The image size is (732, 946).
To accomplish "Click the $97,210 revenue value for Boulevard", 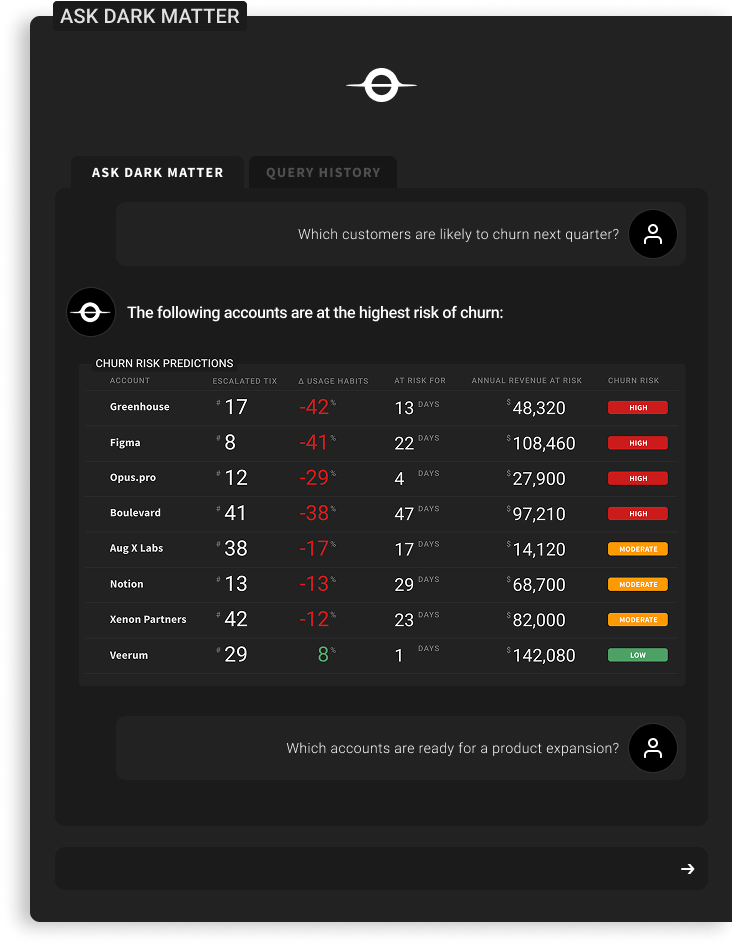I will click(x=536, y=514).
